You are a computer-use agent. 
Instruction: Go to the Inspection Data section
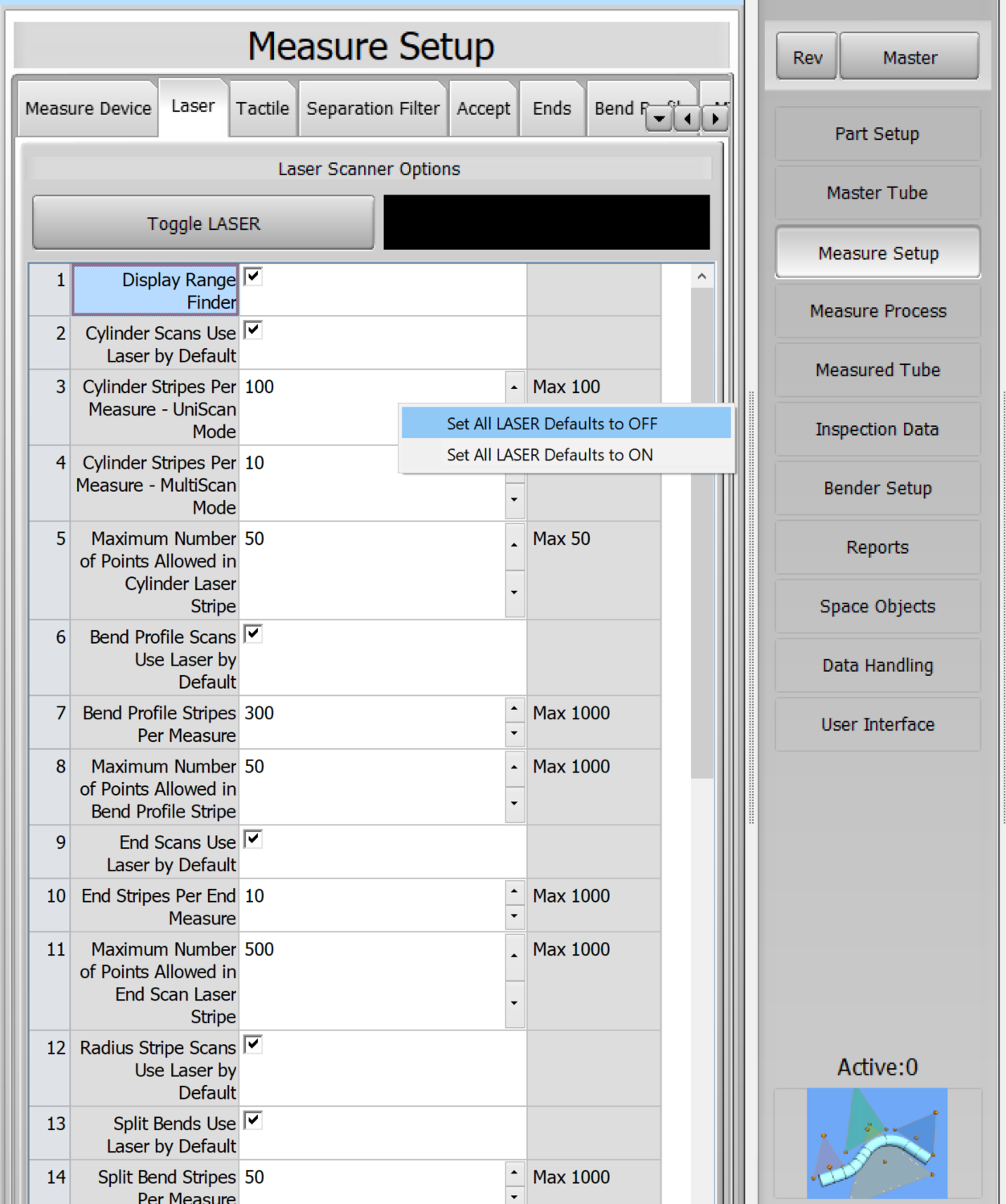click(877, 429)
